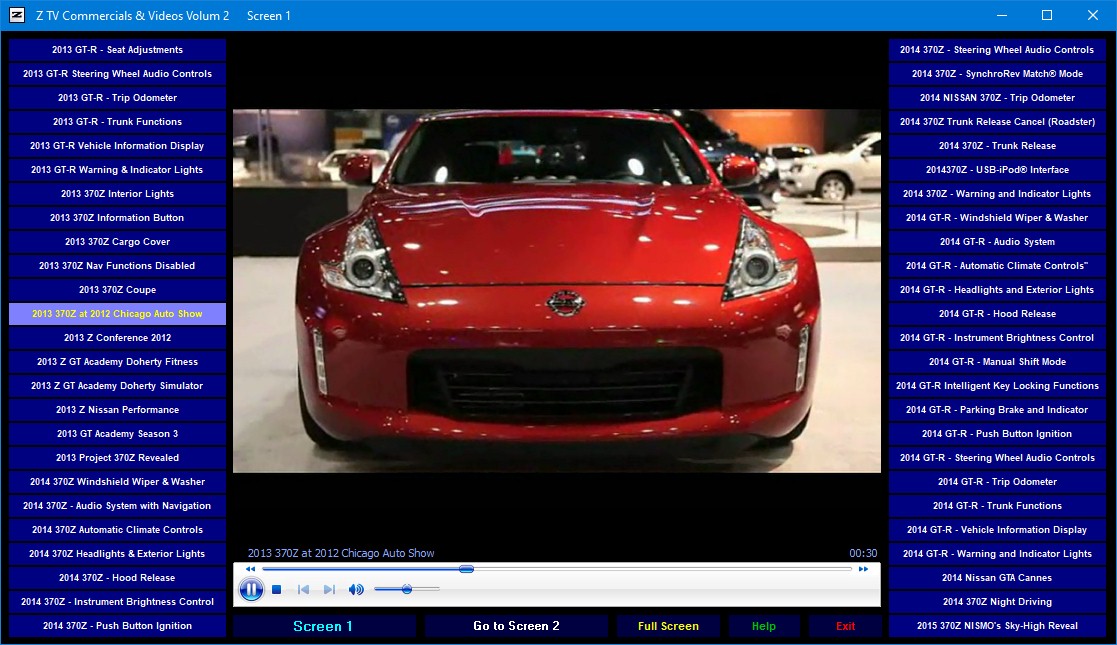Pause the playing video
1117x645 pixels.
251,589
